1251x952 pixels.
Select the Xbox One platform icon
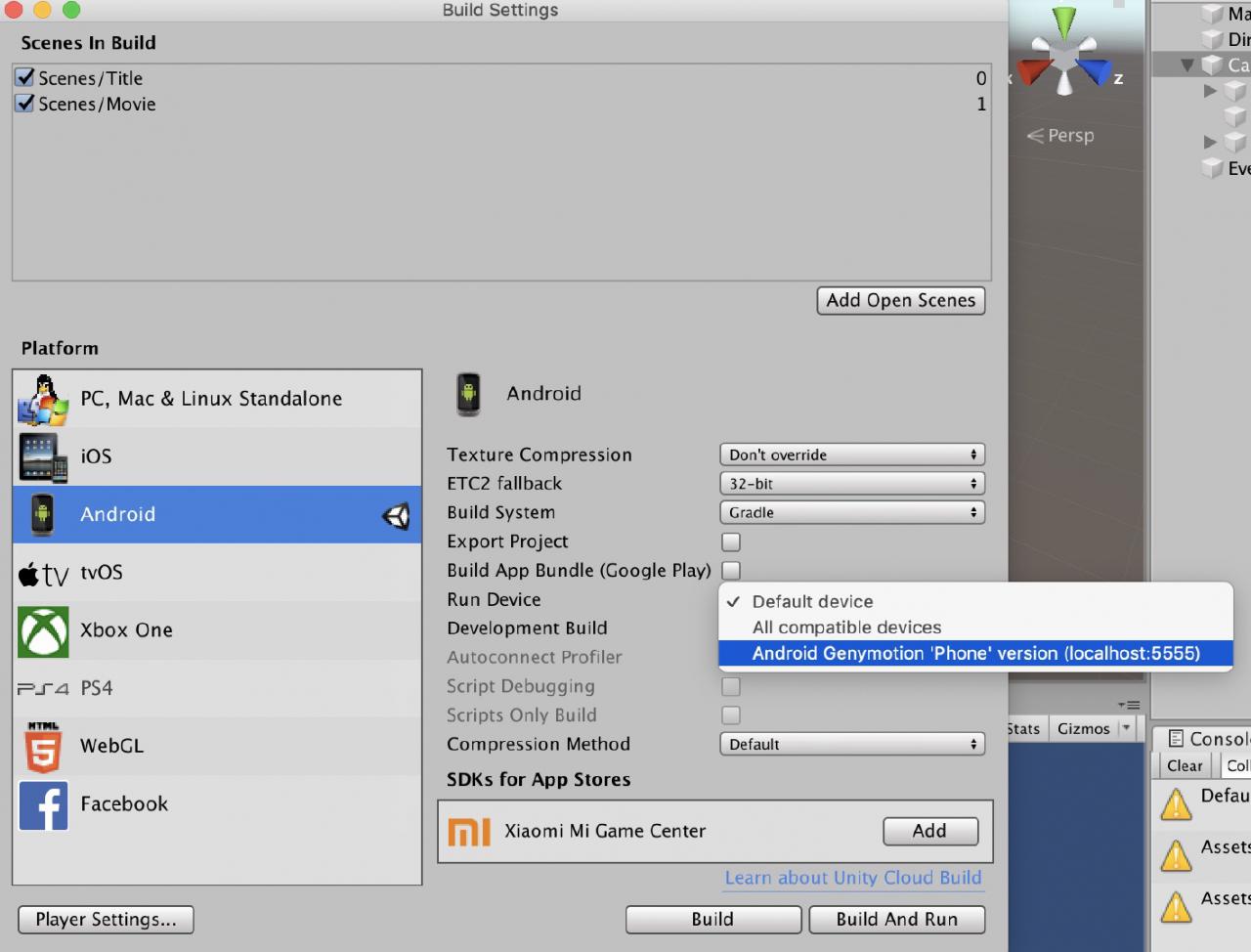(x=43, y=631)
